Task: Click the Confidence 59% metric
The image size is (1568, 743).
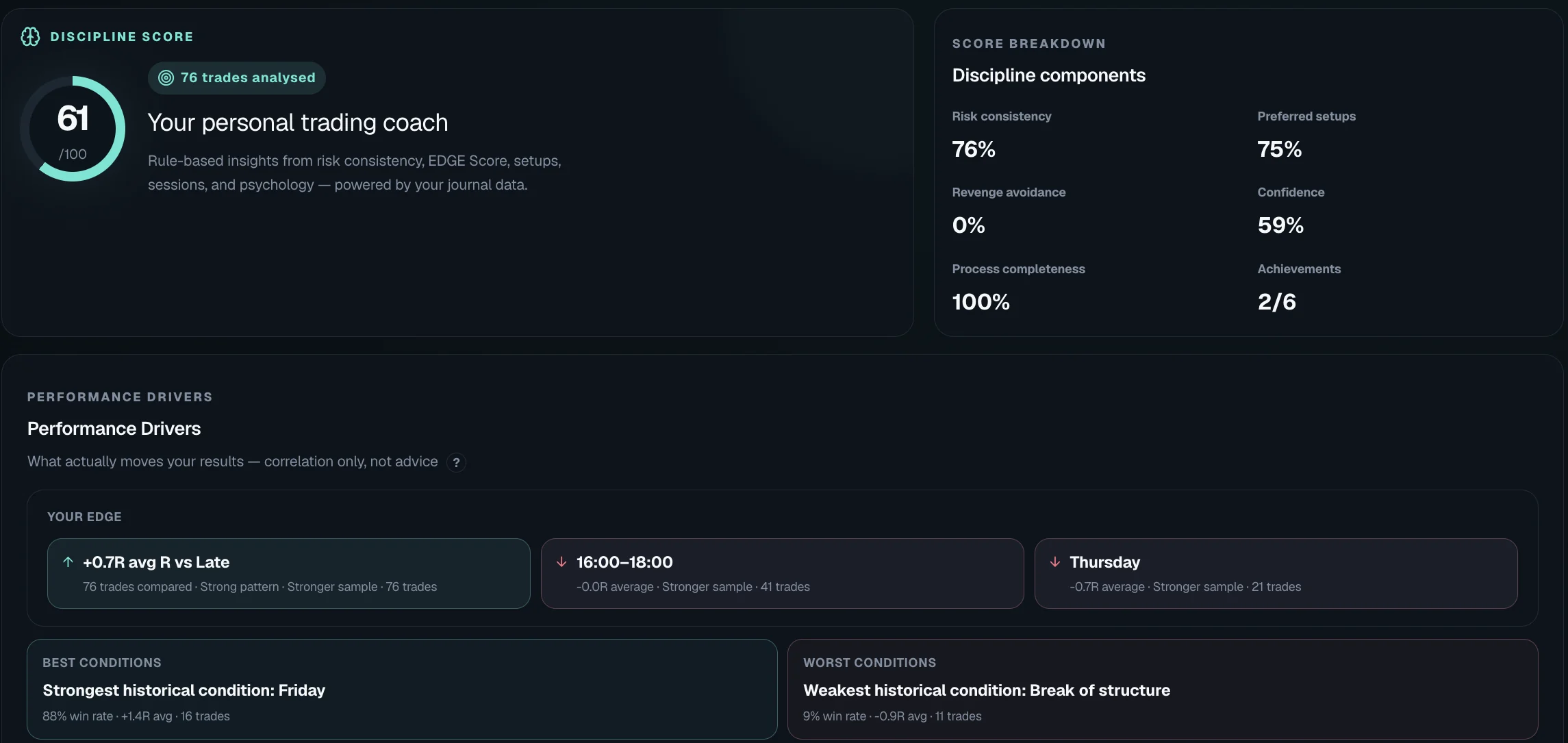Action: 1291,210
